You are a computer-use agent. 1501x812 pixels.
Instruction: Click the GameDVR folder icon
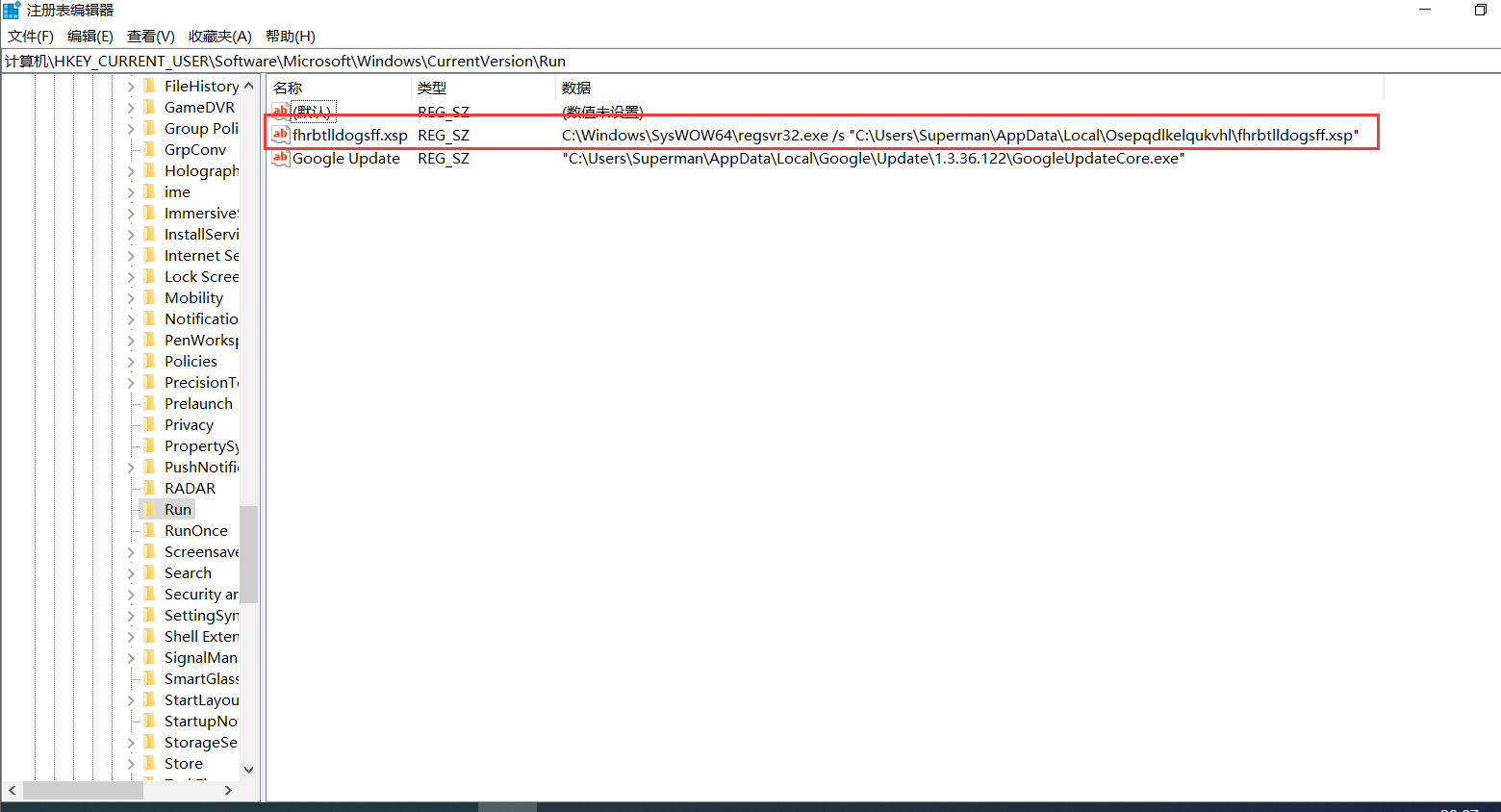click(150, 107)
